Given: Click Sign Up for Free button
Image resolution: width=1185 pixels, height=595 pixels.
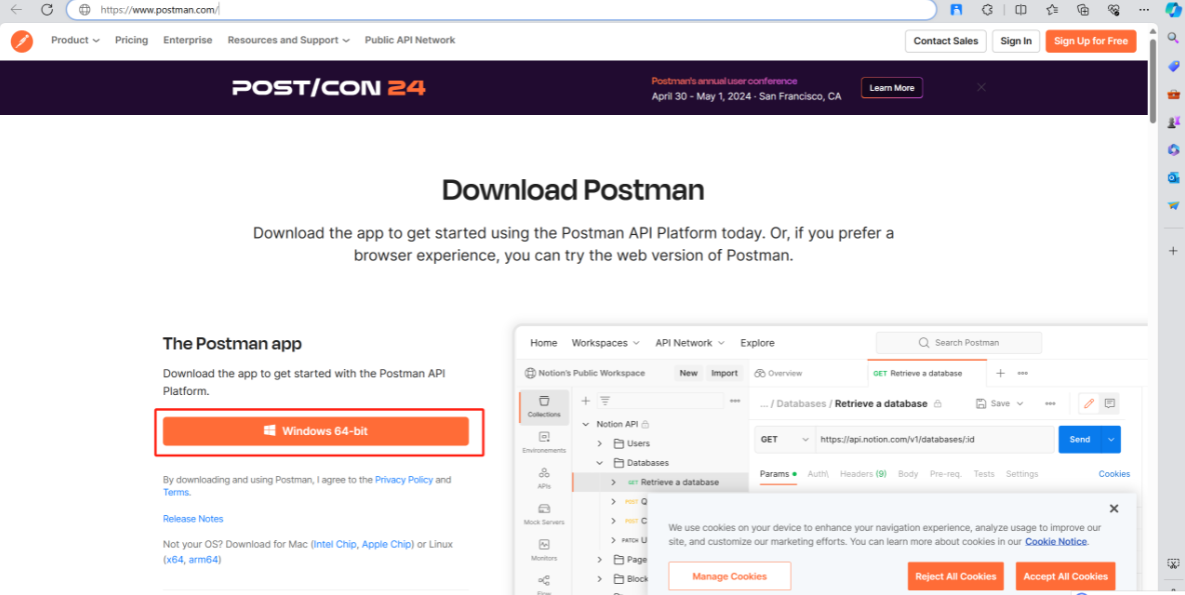Looking at the screenshot, I should (x=1091, y=41).
